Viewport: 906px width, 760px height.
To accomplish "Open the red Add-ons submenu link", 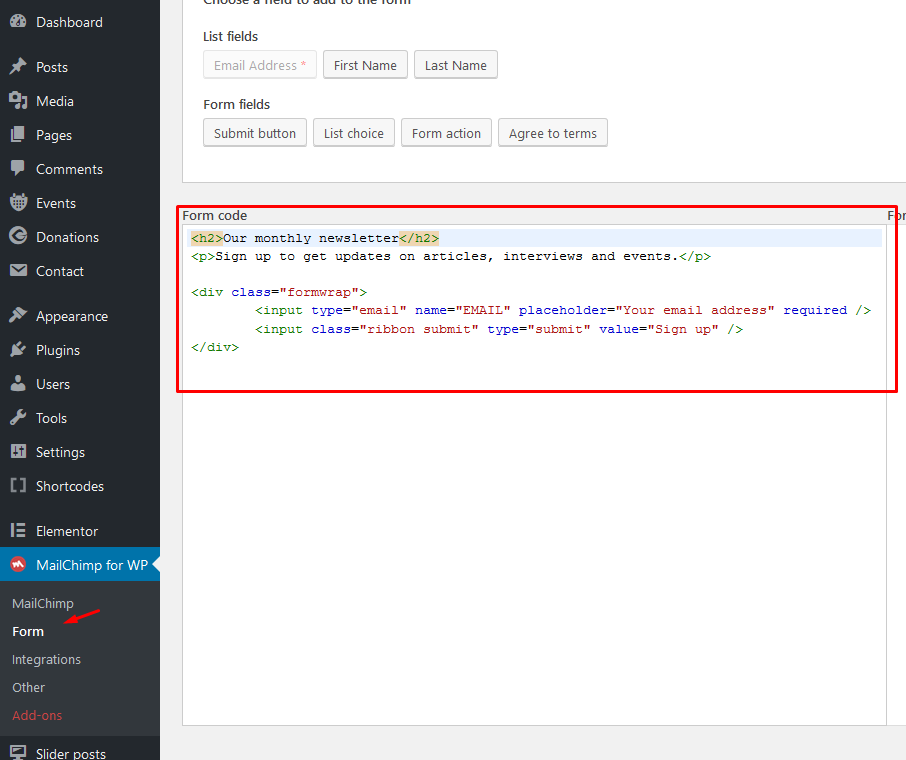I will point(36,715).
